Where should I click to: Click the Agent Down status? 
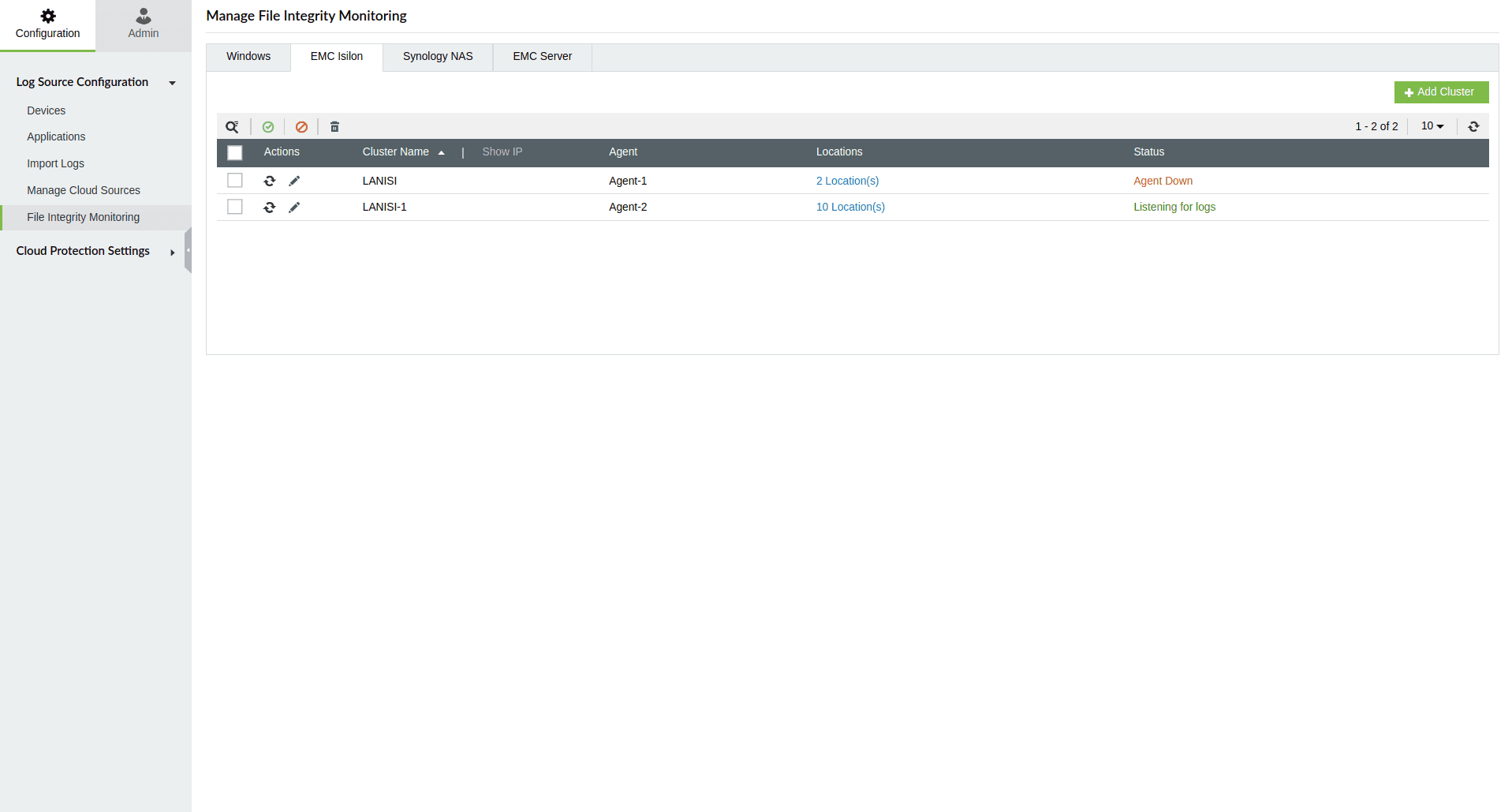1163,181
